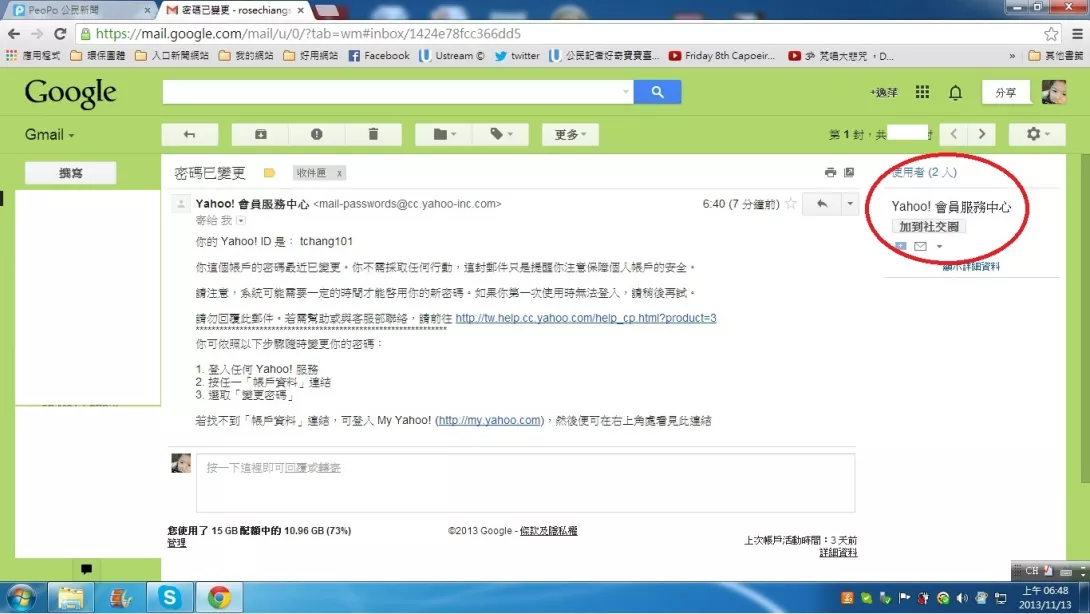Screen dimensions: 1090x614
Task: Go to the older message with the right chevron
Action: pos(982,134)
